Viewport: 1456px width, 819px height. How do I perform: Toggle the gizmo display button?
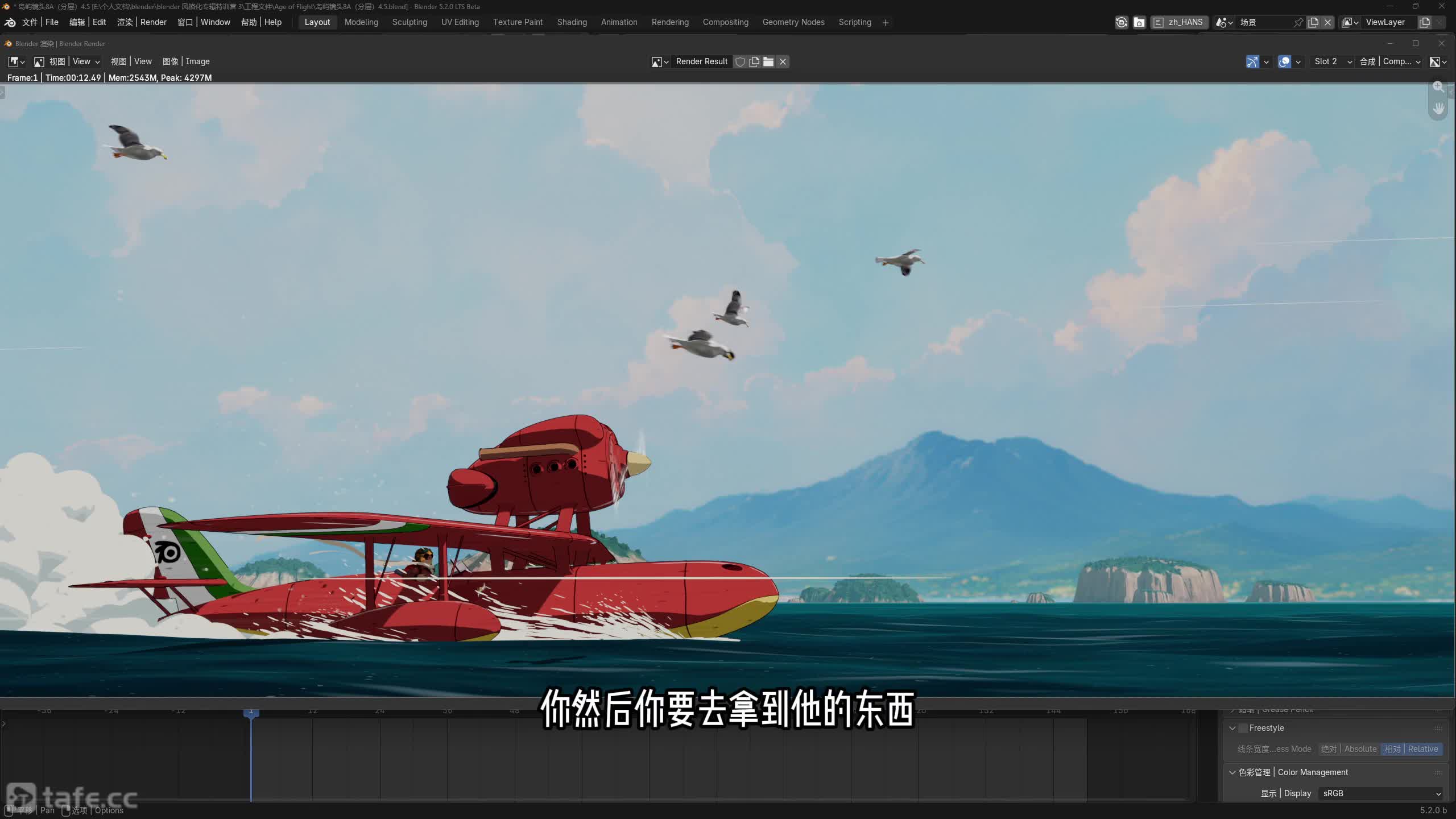1252,61
